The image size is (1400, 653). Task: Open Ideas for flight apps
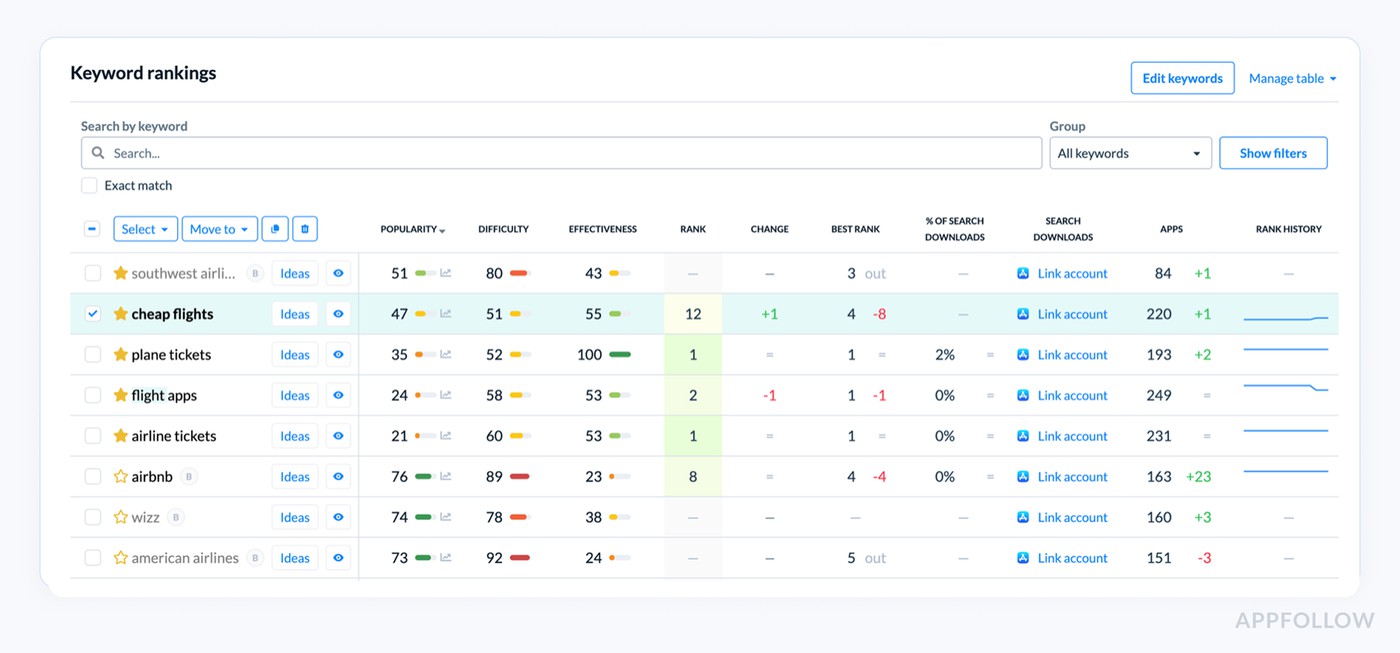295,395
